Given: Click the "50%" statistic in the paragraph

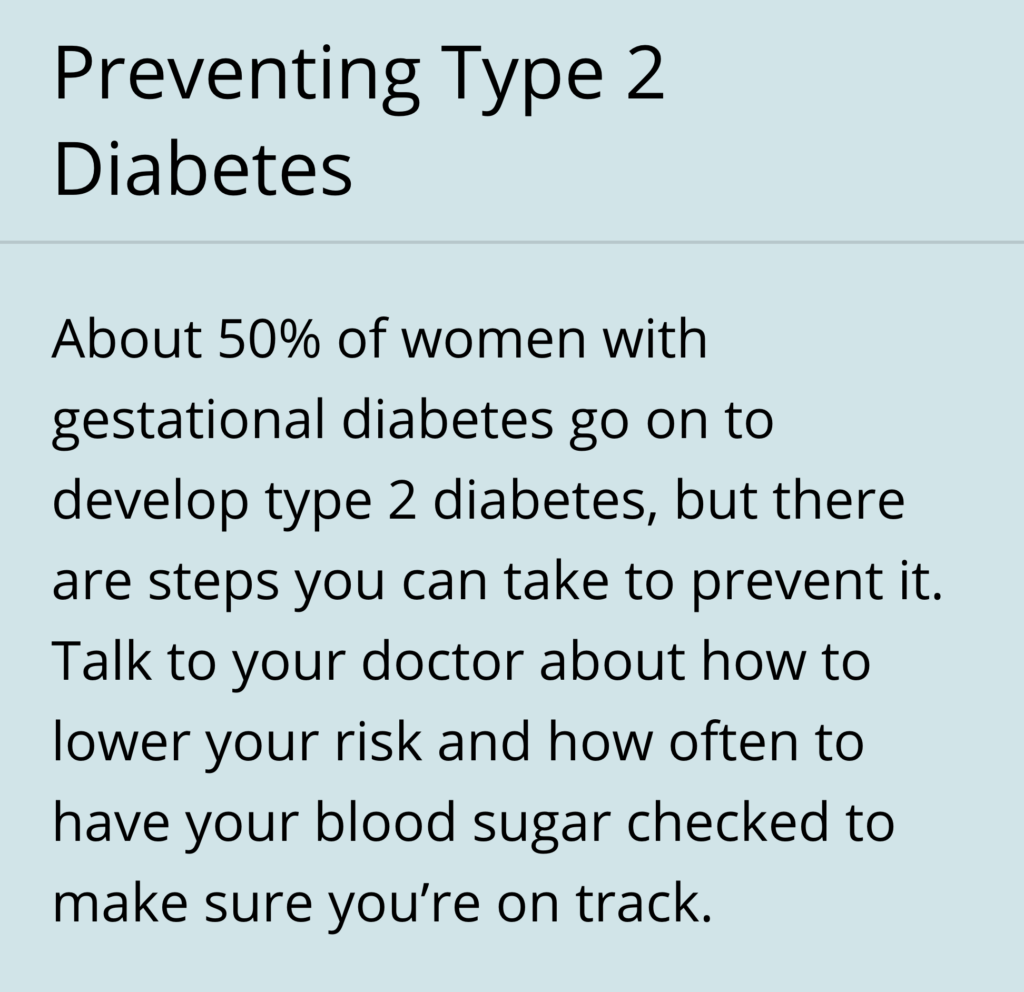Looking at the screenshot, I should [x=269, y=339].
